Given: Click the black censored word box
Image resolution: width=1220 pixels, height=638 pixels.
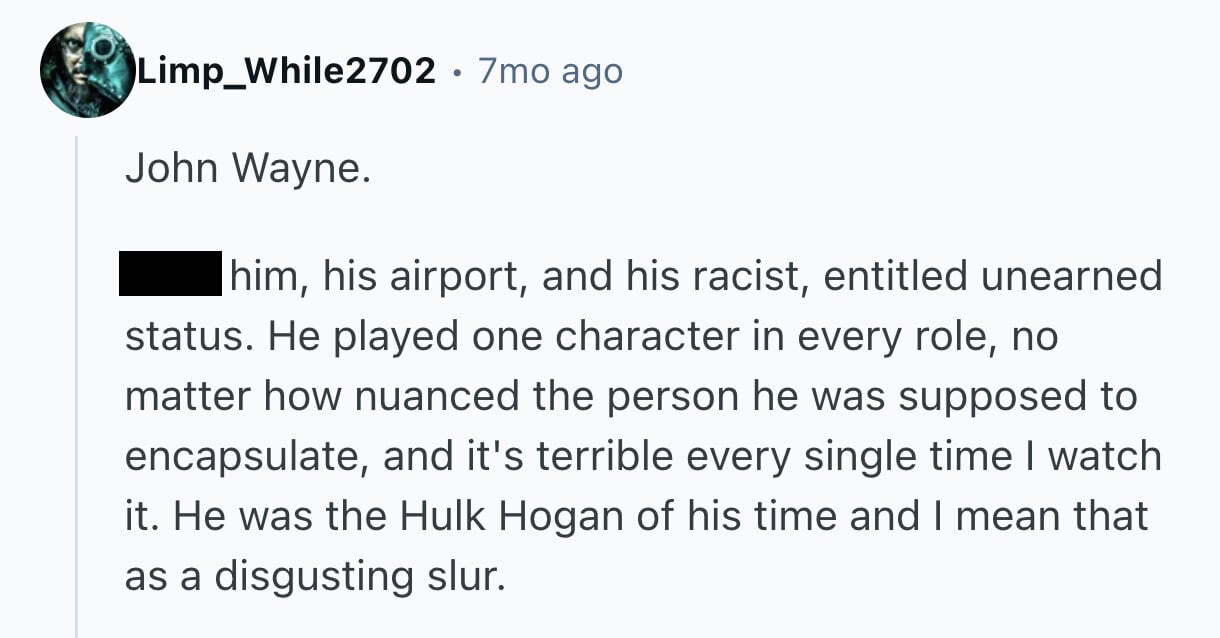Looking at the screenshot, I should coord(170,274).
